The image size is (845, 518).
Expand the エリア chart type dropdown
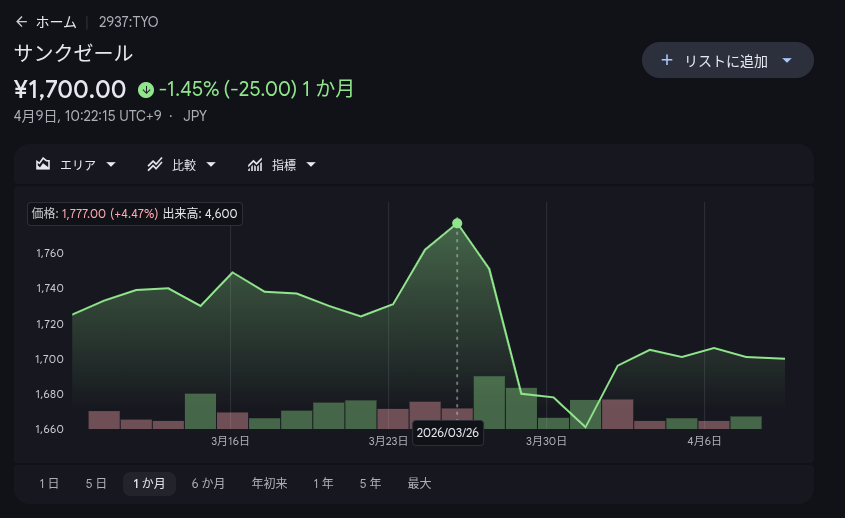pos(111,165)
